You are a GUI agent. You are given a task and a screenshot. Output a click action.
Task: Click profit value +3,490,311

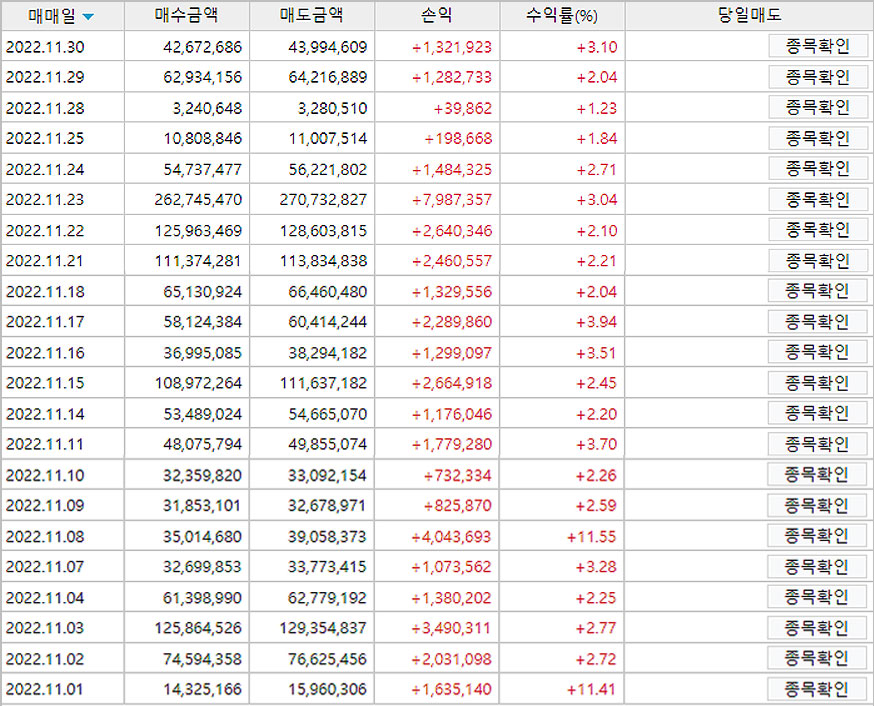pyautogui.click(x=451, y=628)
